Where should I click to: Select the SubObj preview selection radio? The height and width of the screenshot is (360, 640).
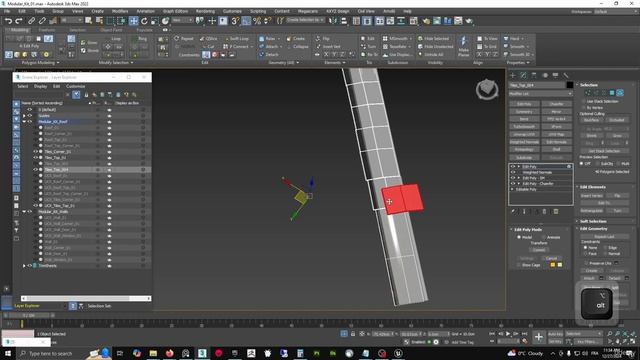tap(598, 164)
